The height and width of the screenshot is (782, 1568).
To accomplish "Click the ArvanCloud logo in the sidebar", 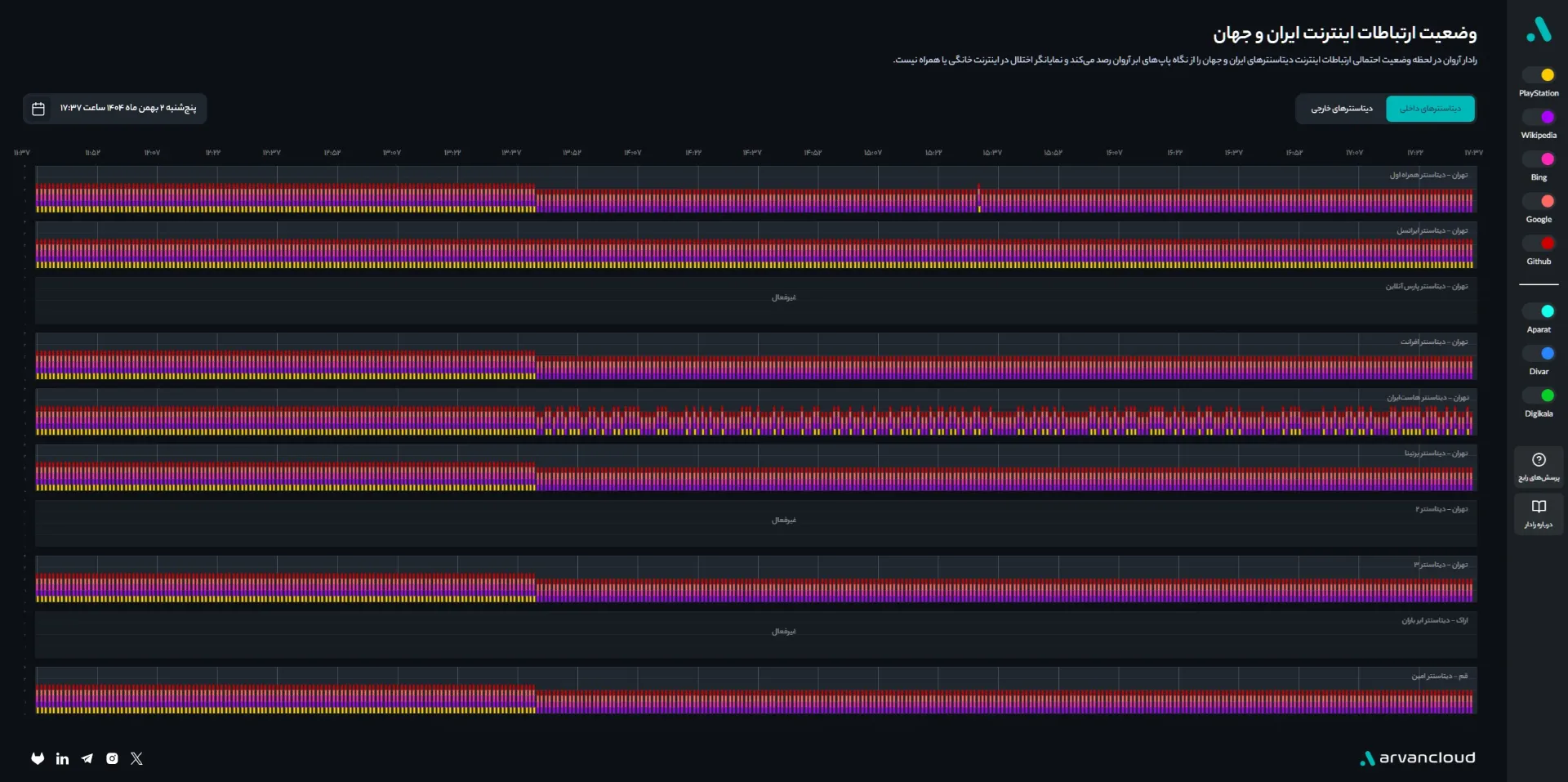I will pyautogui.click(x=1539, y=29).
